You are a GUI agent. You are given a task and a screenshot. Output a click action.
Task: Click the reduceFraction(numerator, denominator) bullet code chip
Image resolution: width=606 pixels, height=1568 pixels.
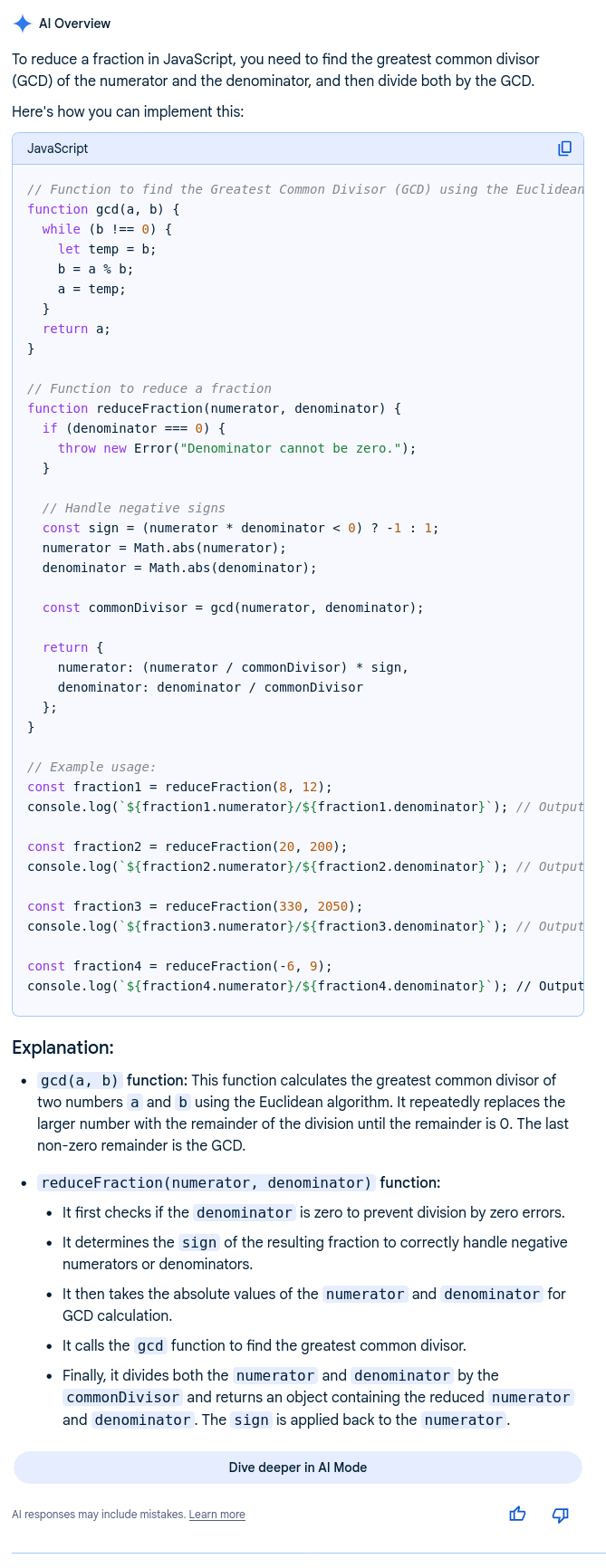(207, 1182)
